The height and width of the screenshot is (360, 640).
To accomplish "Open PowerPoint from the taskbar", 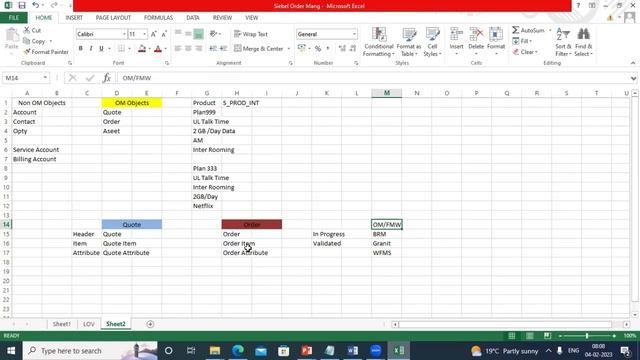I will point(307,351).
